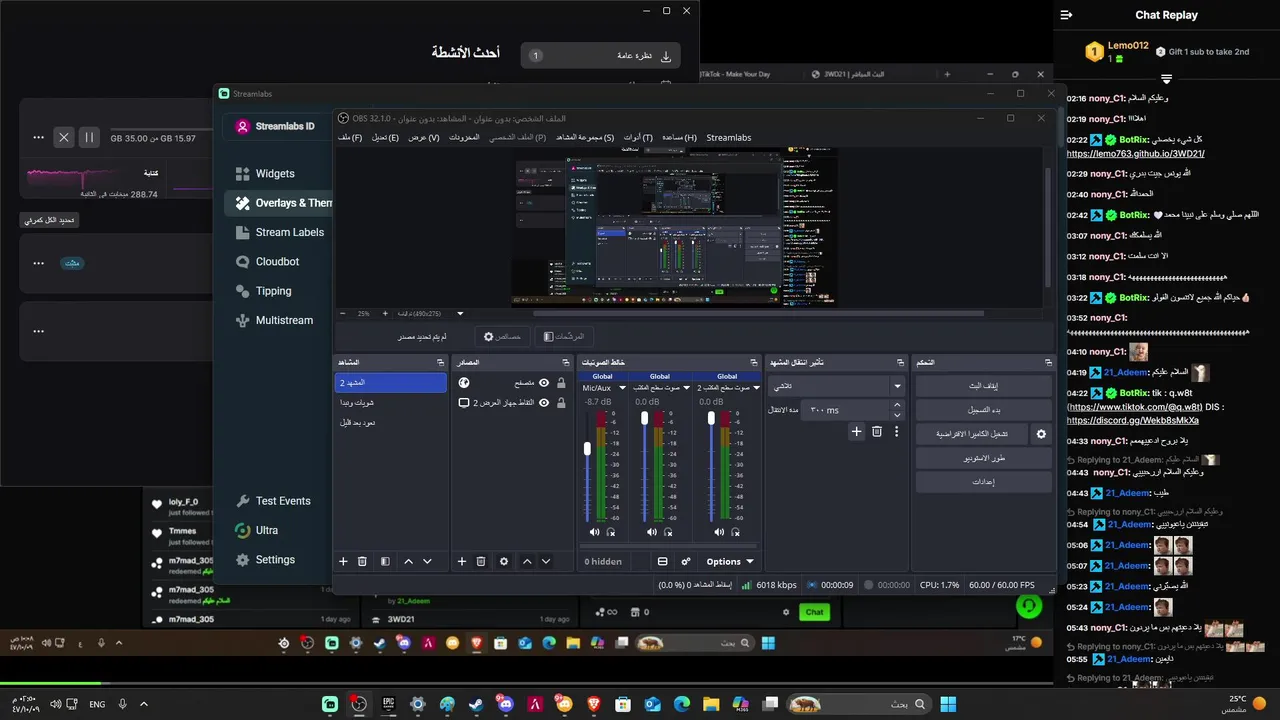Open advanced audio properties gears icon
Screen dimensions: 1280x720
coord(686,562)
